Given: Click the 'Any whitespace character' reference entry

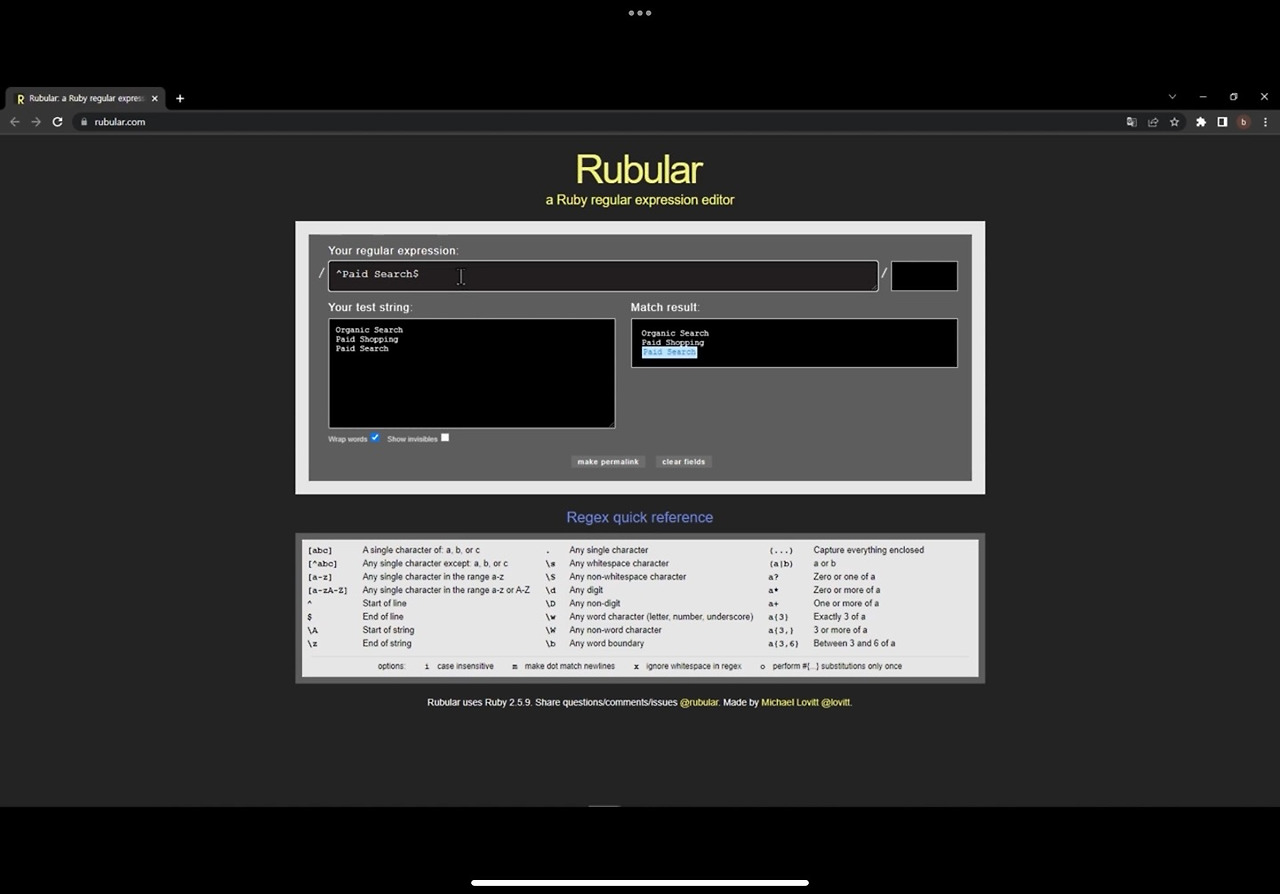Looking at the screenshot, I should tap(619, 563).
